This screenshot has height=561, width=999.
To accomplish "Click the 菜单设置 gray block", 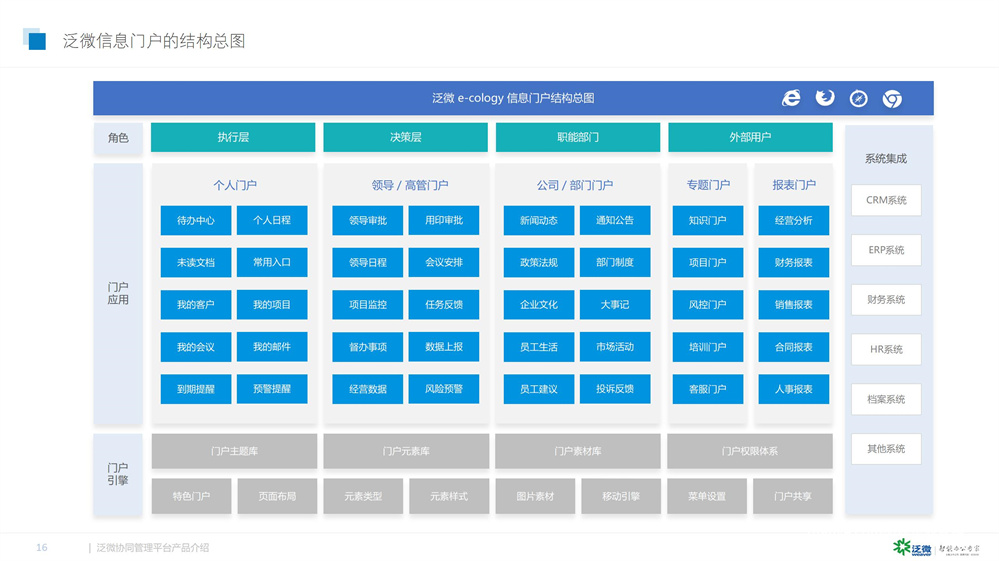I will pyautogui.click(x=707, y=496).
